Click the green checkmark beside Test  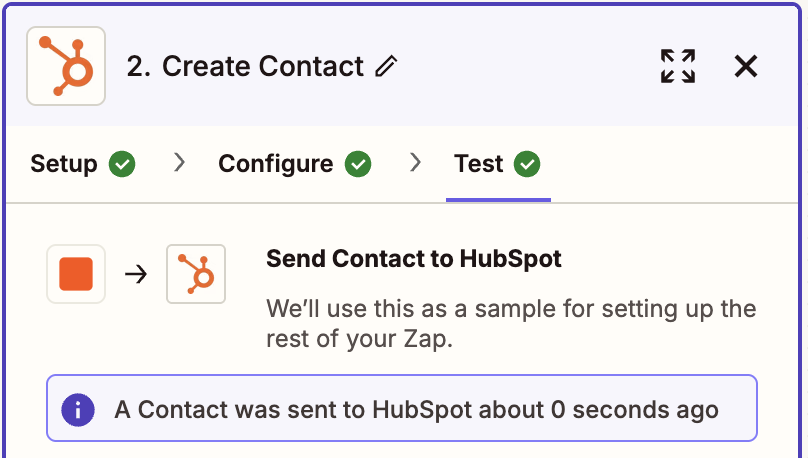[527, 164]
